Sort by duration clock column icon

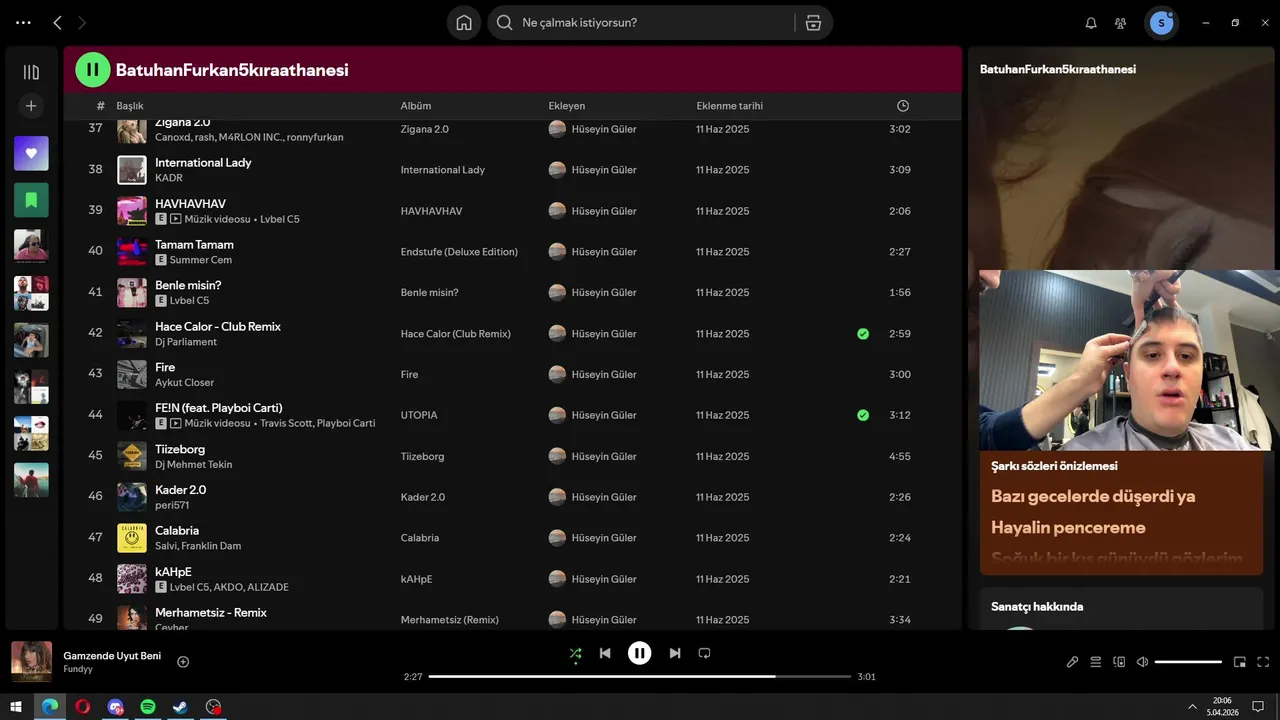(x=903, y=106)
